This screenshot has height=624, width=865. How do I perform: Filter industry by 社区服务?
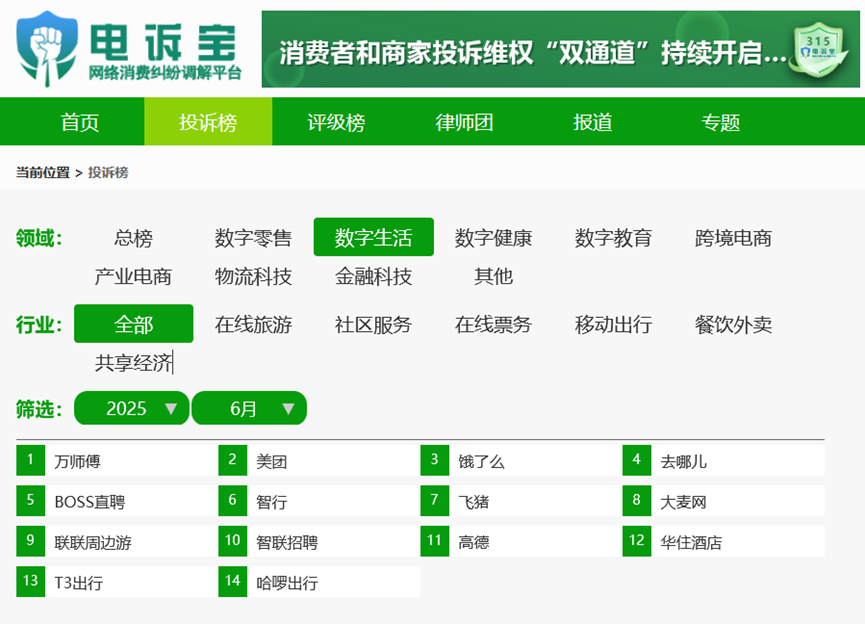[x=373, y=324]
